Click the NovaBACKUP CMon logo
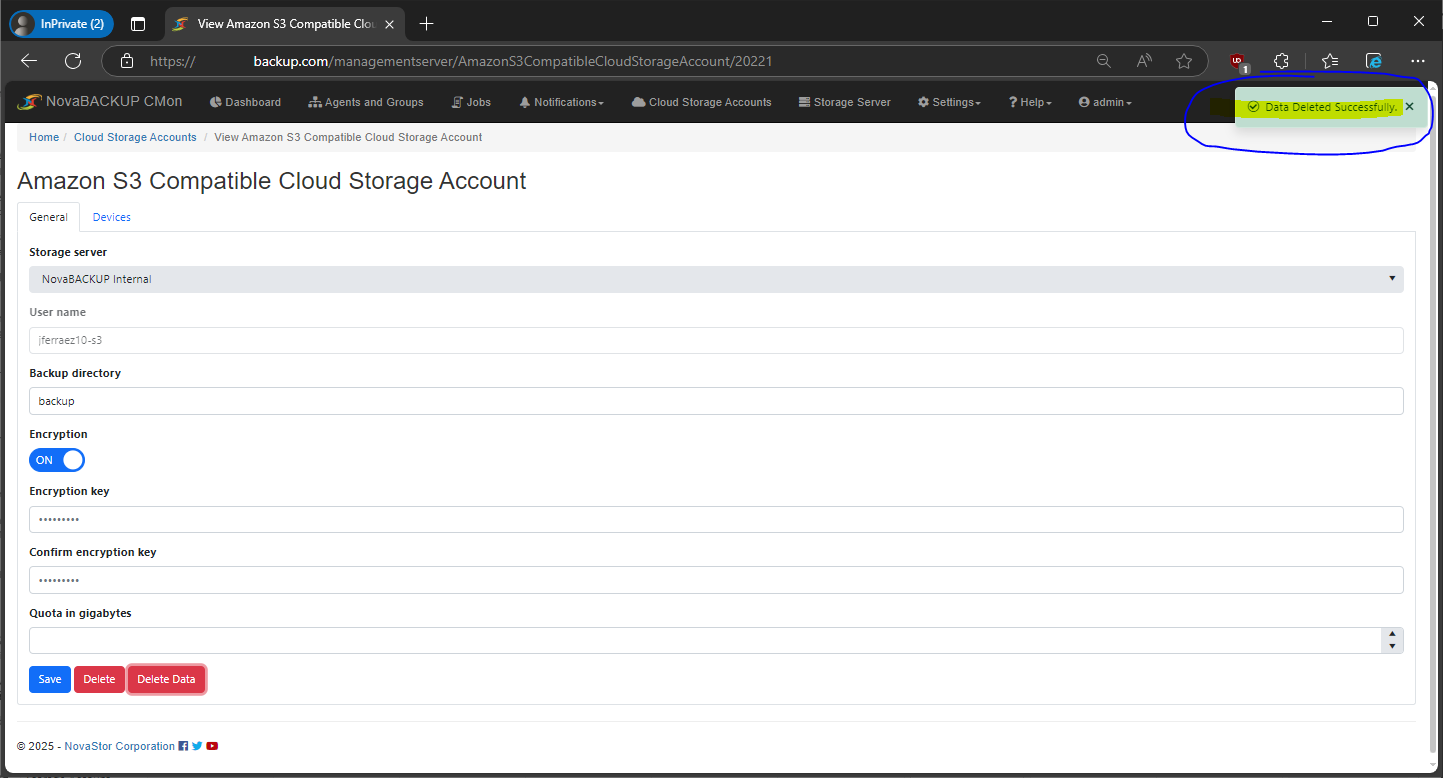Viewport: 1443px width, 778px height. point(99,102)
